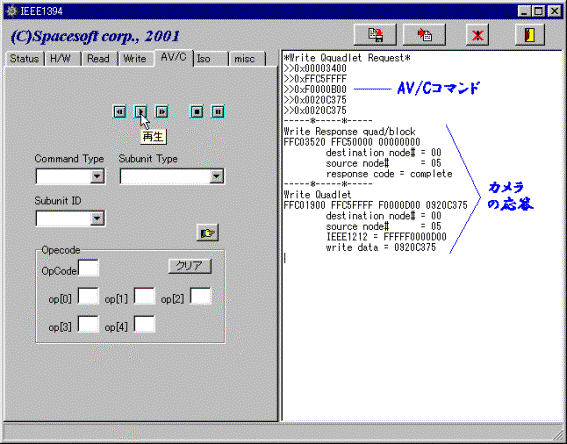Image resolution: width=567 pixels, height=444 pixels.
Task: Click the Command Type text field
Action: (63, 176)
